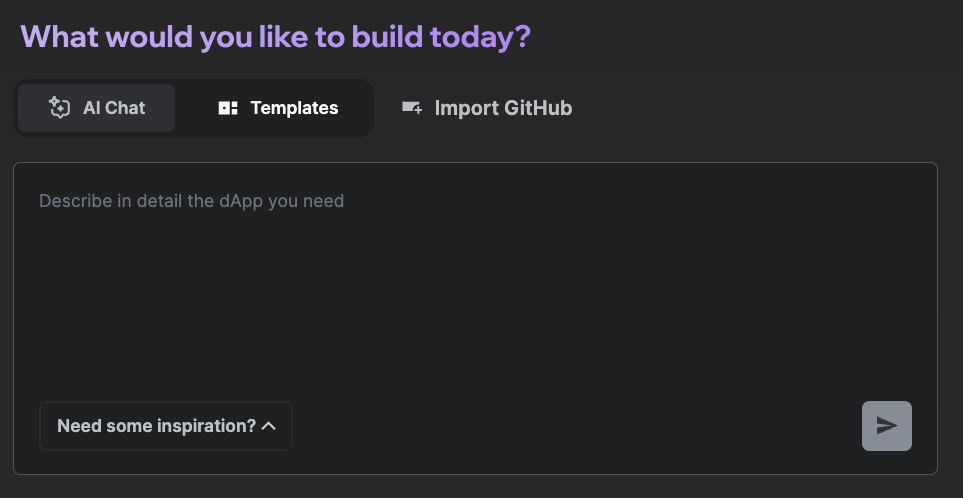Image resolution: width=963 pixels, height=498 pixels.
Task: Select the Import GitHub option
Action: [486, 108]
